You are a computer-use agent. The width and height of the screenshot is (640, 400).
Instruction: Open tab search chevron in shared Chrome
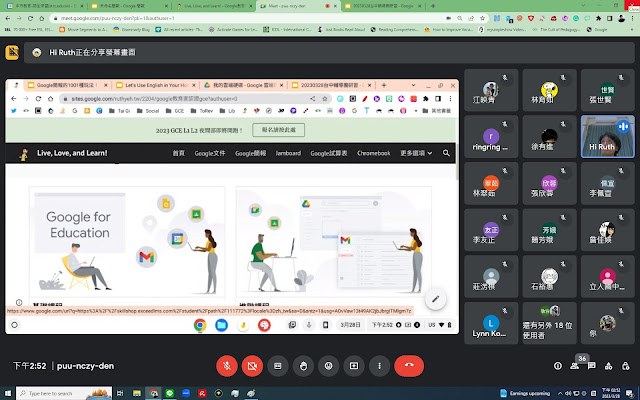click(x=413, y=85)
